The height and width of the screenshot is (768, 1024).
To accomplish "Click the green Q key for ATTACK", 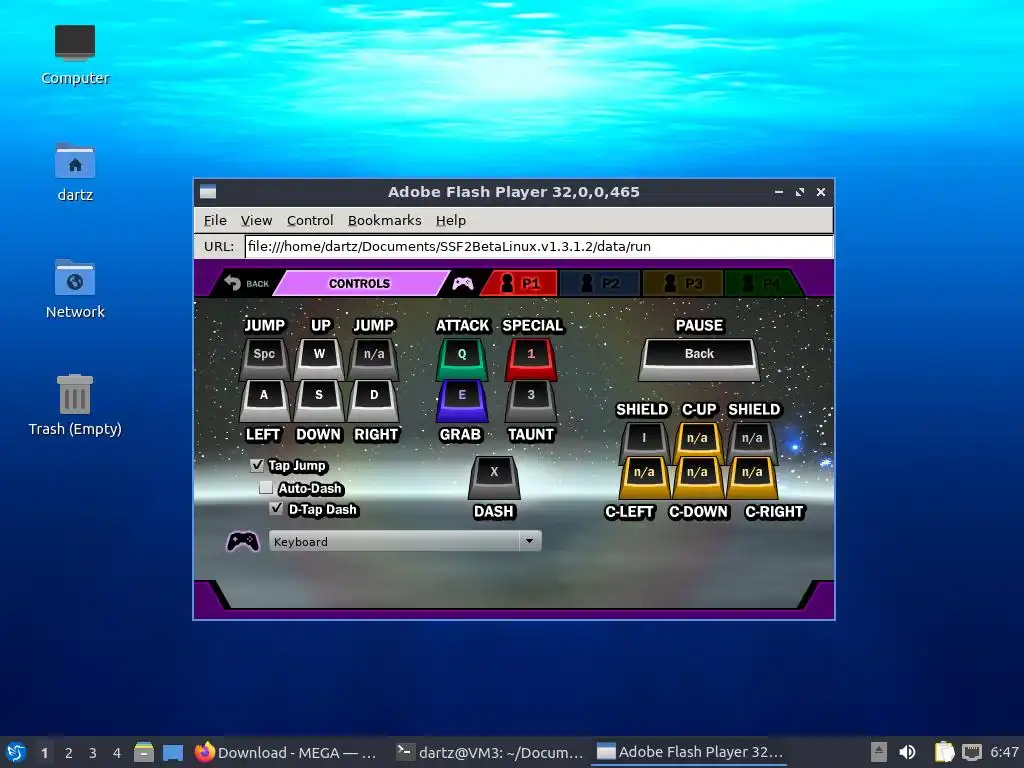I will [462, 358].
